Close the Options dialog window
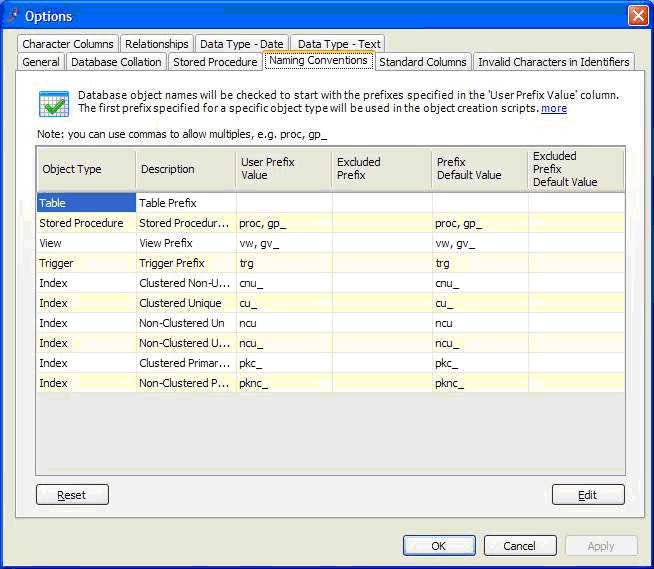Image resolution: width=654 pixels, height=569 pixels. tap(637, 15)
